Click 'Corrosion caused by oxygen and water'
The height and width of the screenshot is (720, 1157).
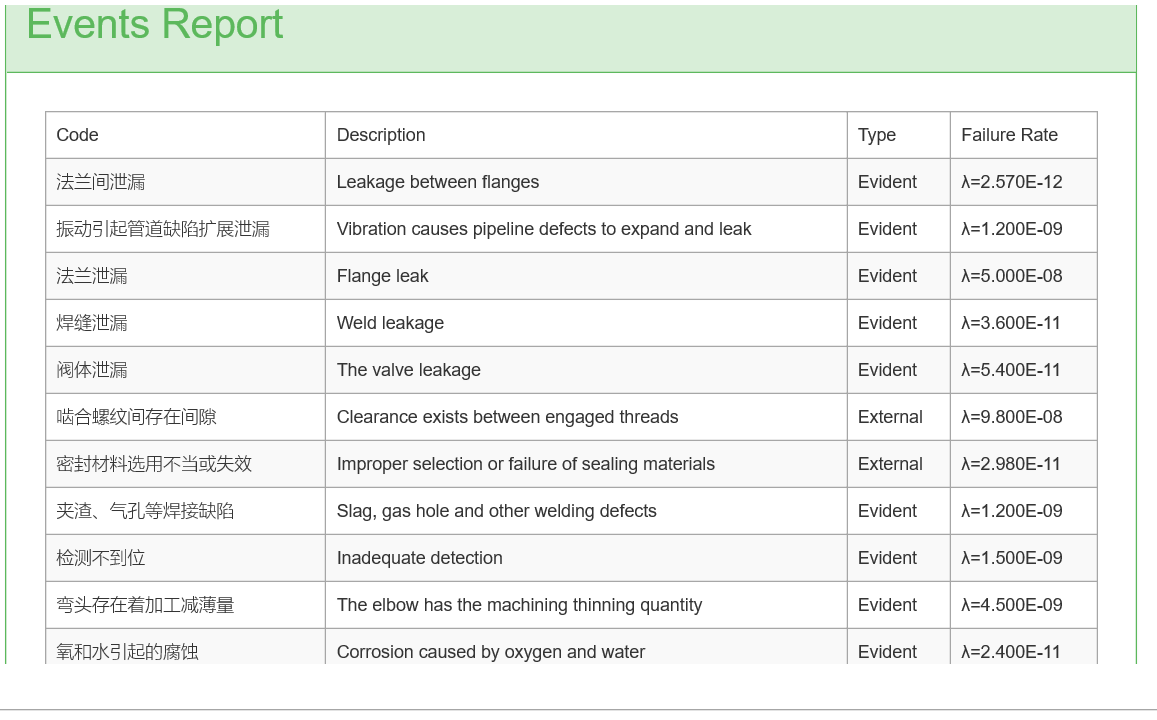[x=491, y=652]
